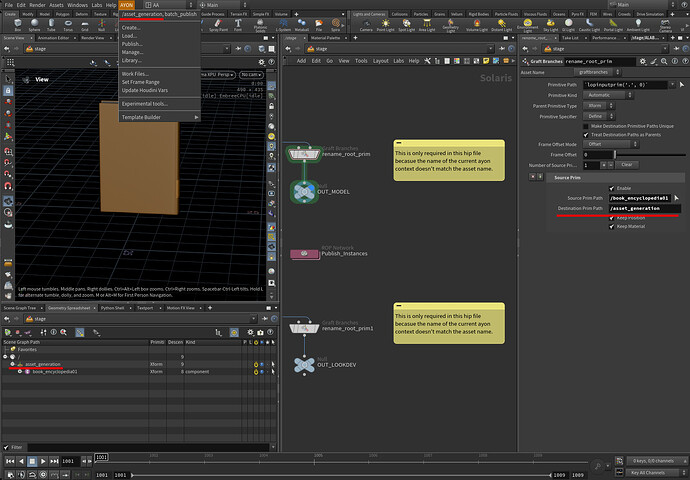Click the Filter text field
This screenshot has width=690, height=480.
[147, 447]
